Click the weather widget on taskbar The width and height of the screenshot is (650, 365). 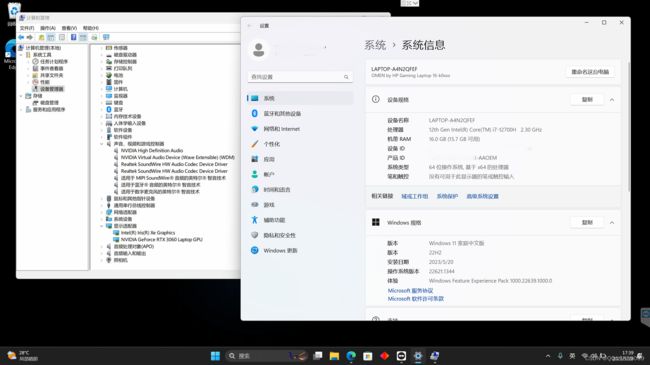23,356
